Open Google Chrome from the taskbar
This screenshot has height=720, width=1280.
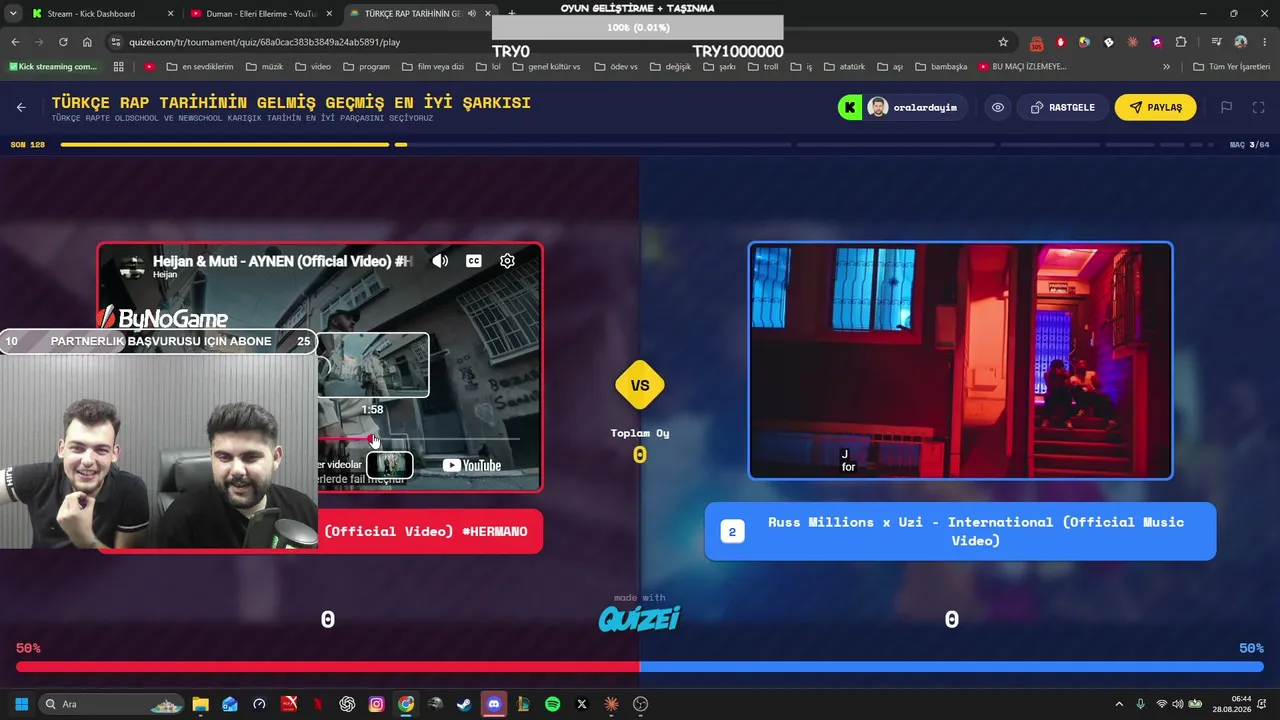point(406,704)
